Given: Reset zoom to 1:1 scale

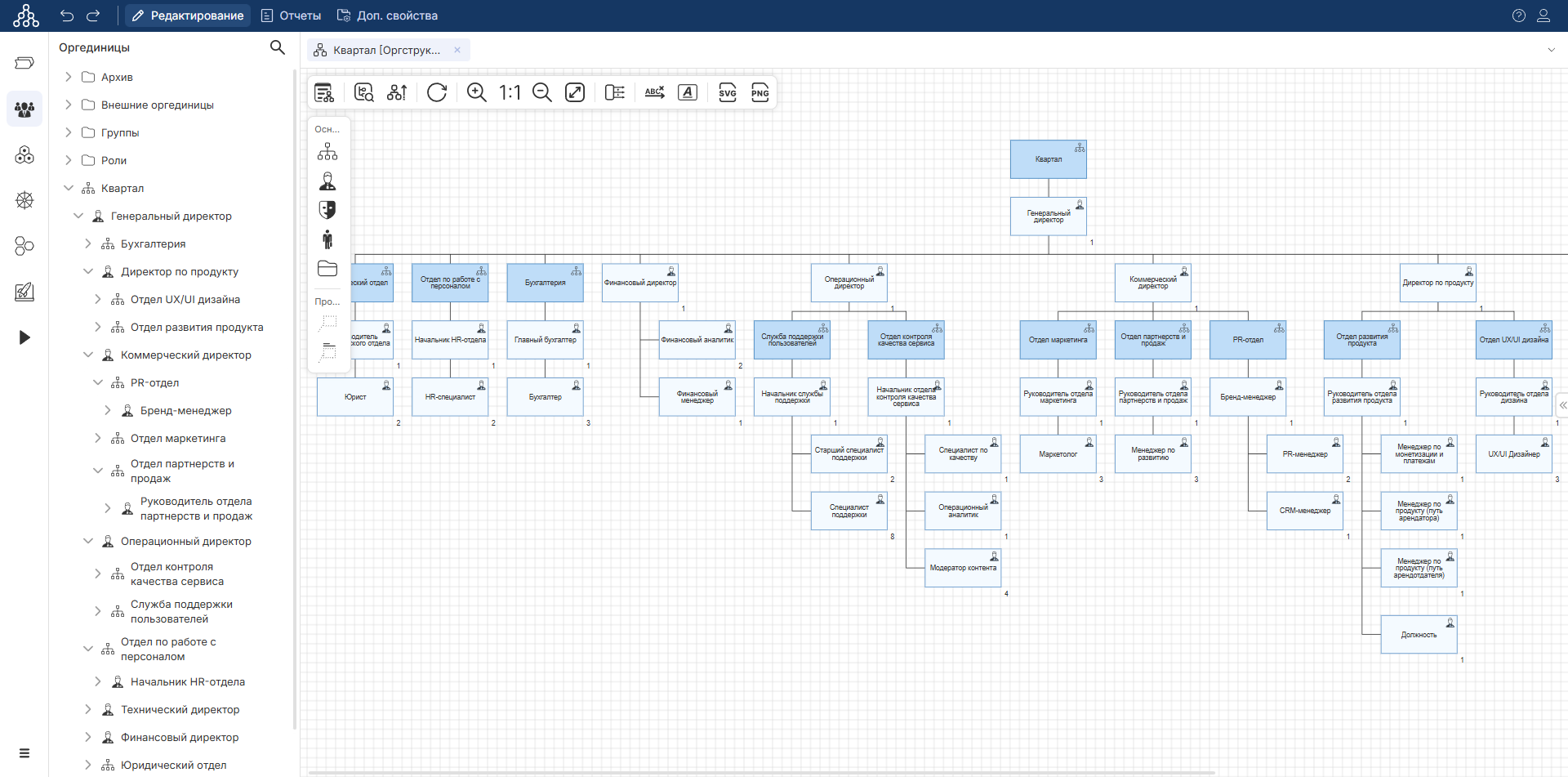Looking at the screenshot, I should (510, 92).
